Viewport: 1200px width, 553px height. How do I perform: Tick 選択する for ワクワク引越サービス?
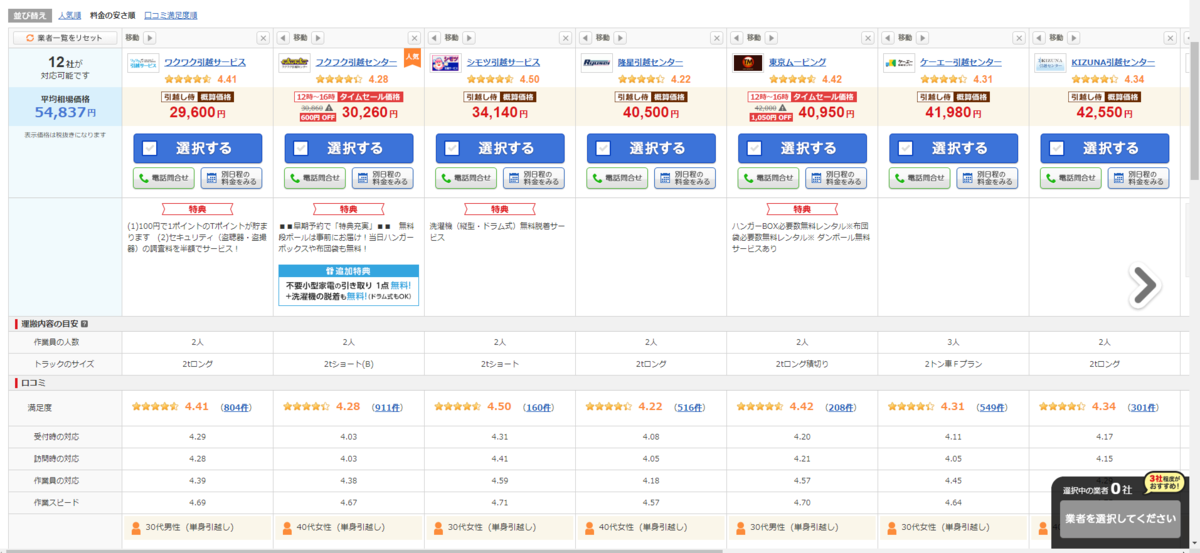[197, 148]
